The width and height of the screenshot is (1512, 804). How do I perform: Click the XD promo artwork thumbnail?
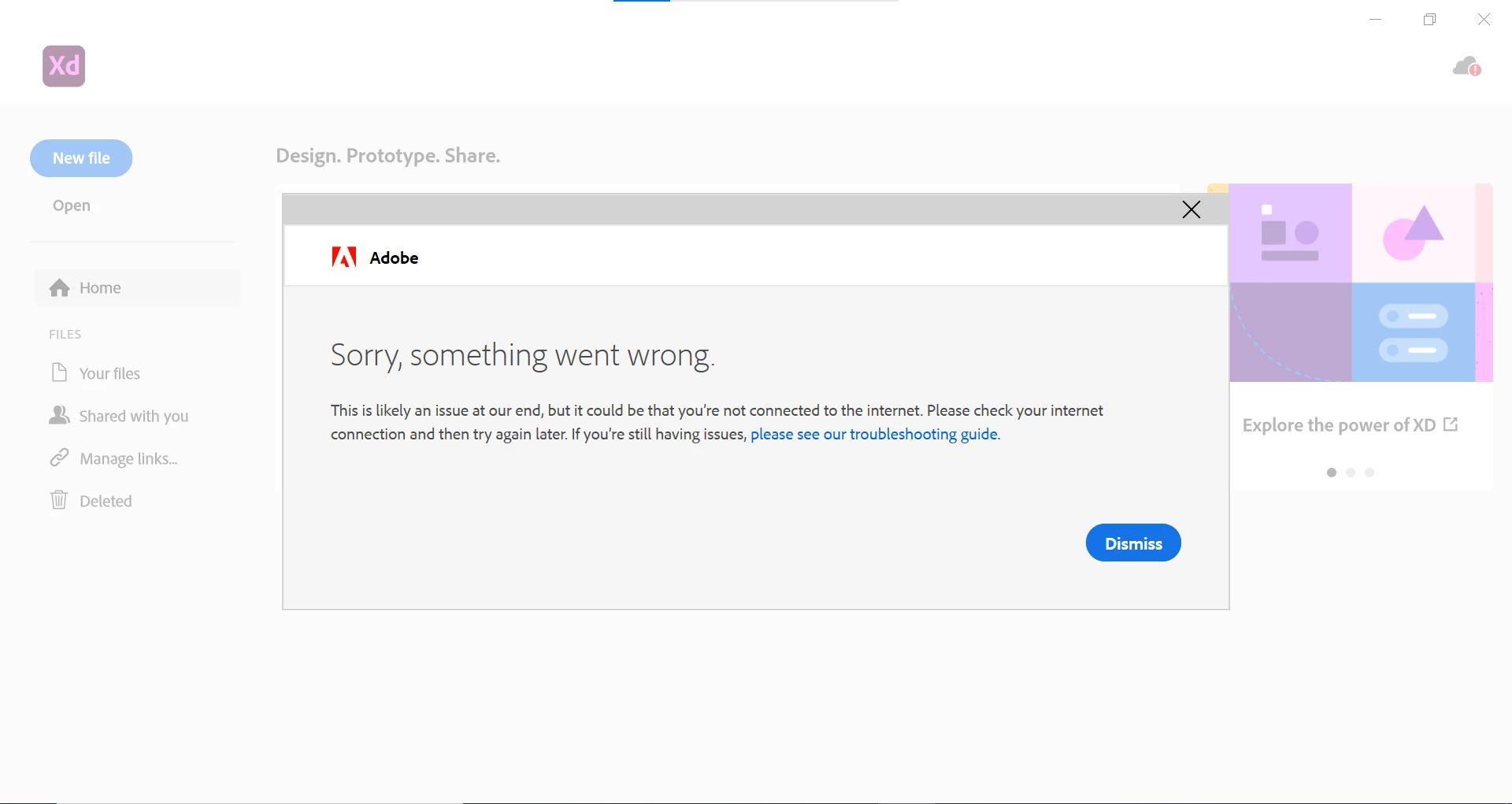(1361, 283)
